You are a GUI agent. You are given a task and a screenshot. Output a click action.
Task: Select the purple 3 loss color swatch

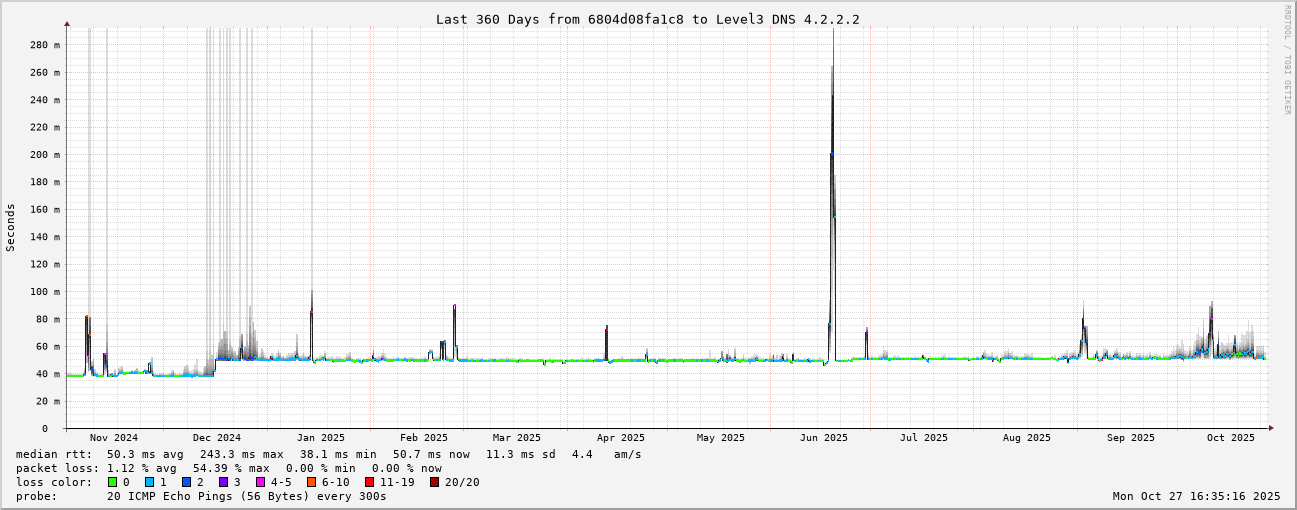pyautogui.click(x=223, y=482)
